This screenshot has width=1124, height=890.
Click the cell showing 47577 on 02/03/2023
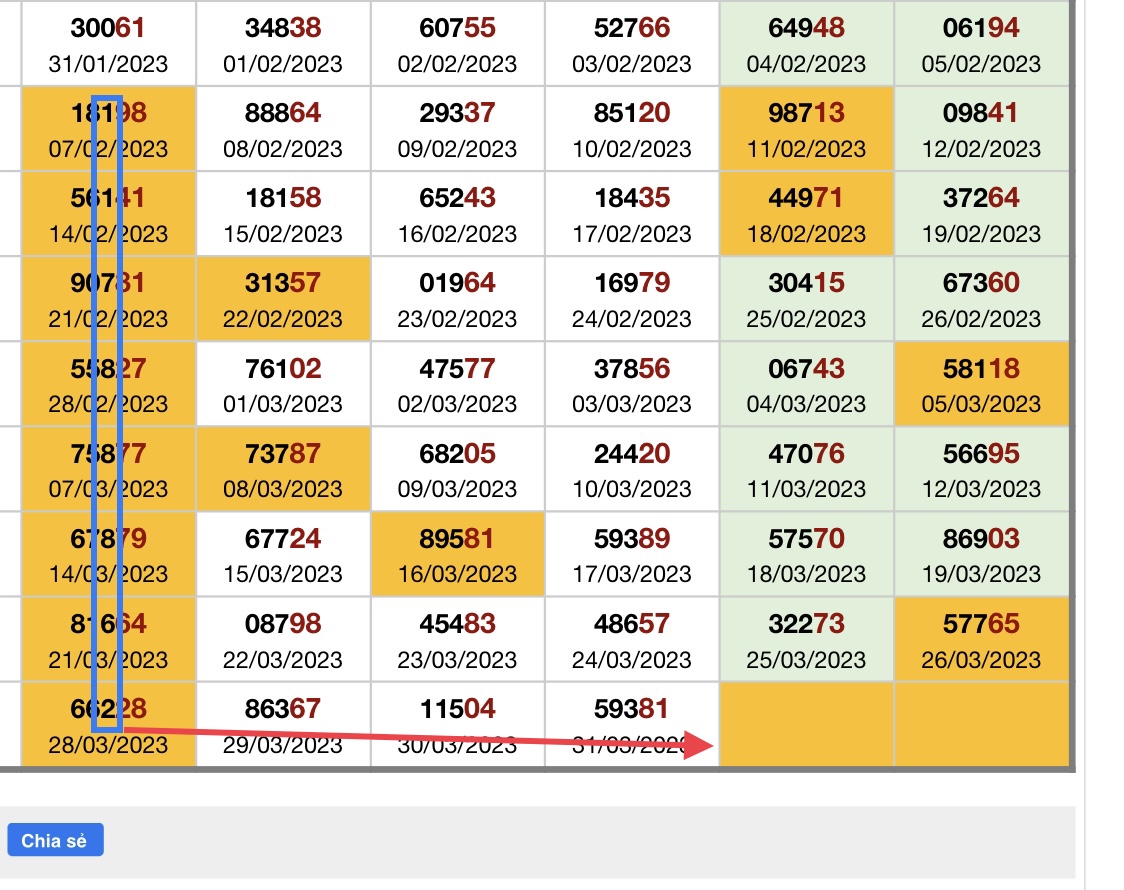point(457,385)
